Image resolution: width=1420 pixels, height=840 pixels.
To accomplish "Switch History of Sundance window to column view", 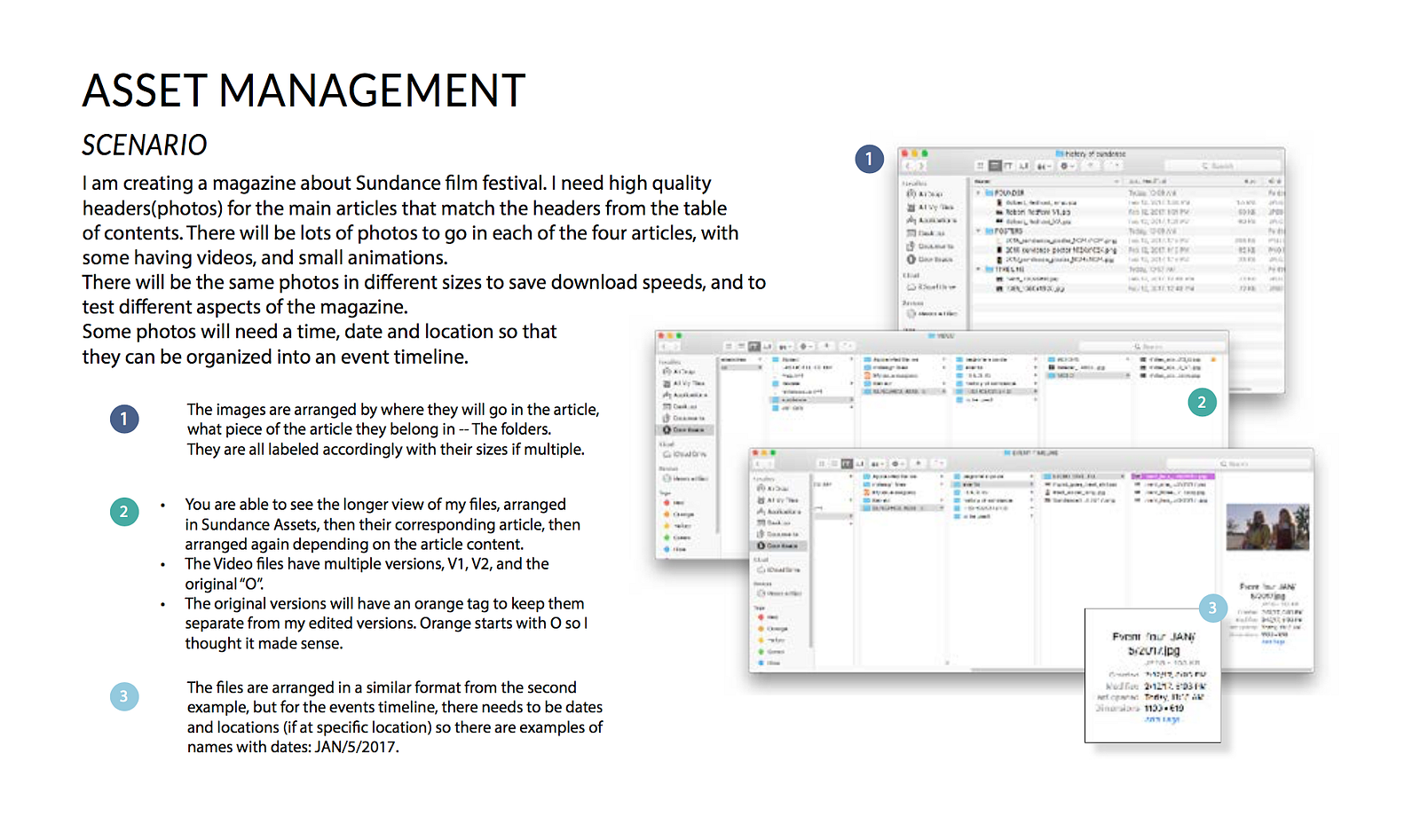I will pyautogui.click(x=1009, y=166).
